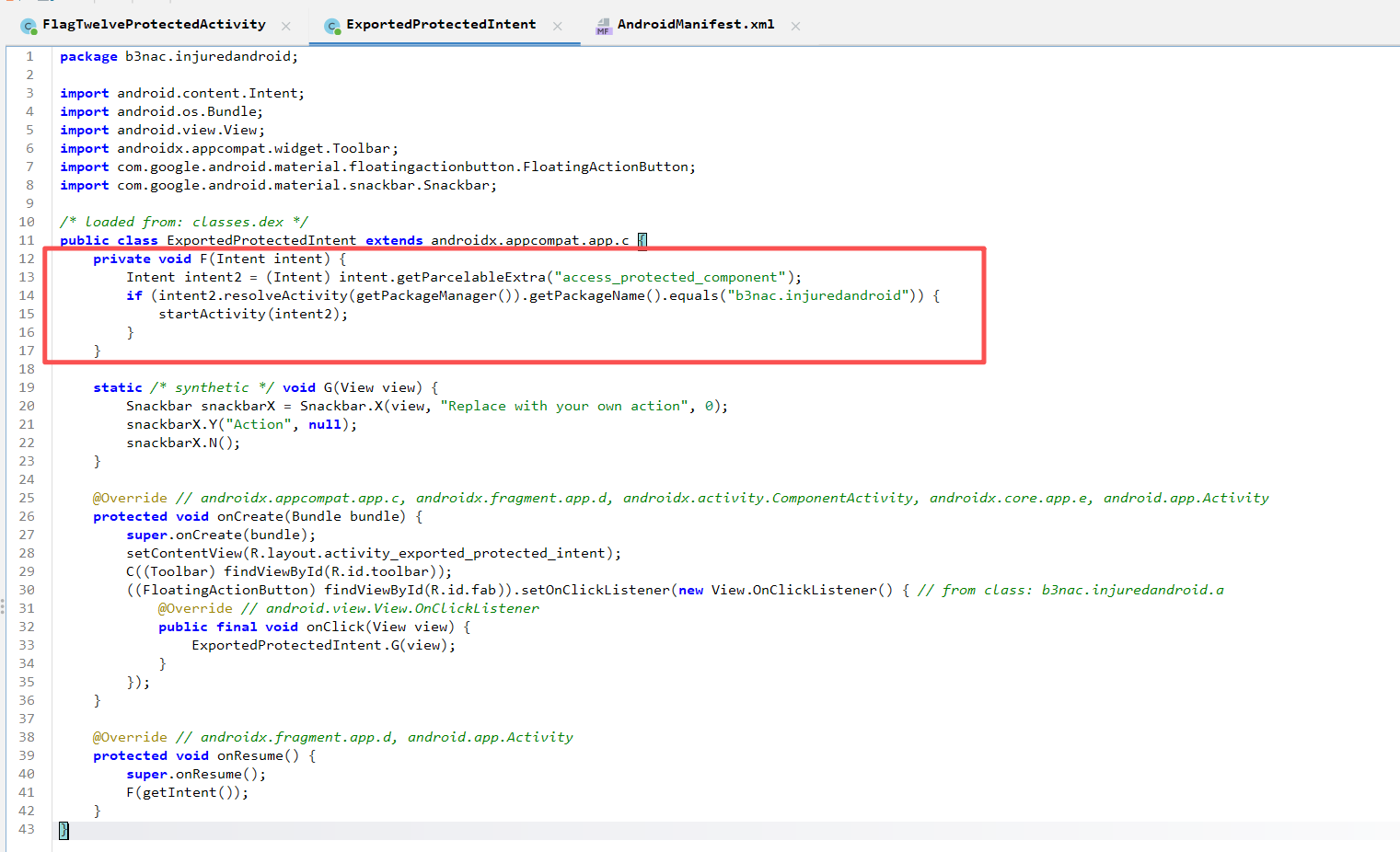Click the AndroidManifest.xml manifest file icon
This screenshot has width=1400, height=852.
tap(604, 26)
